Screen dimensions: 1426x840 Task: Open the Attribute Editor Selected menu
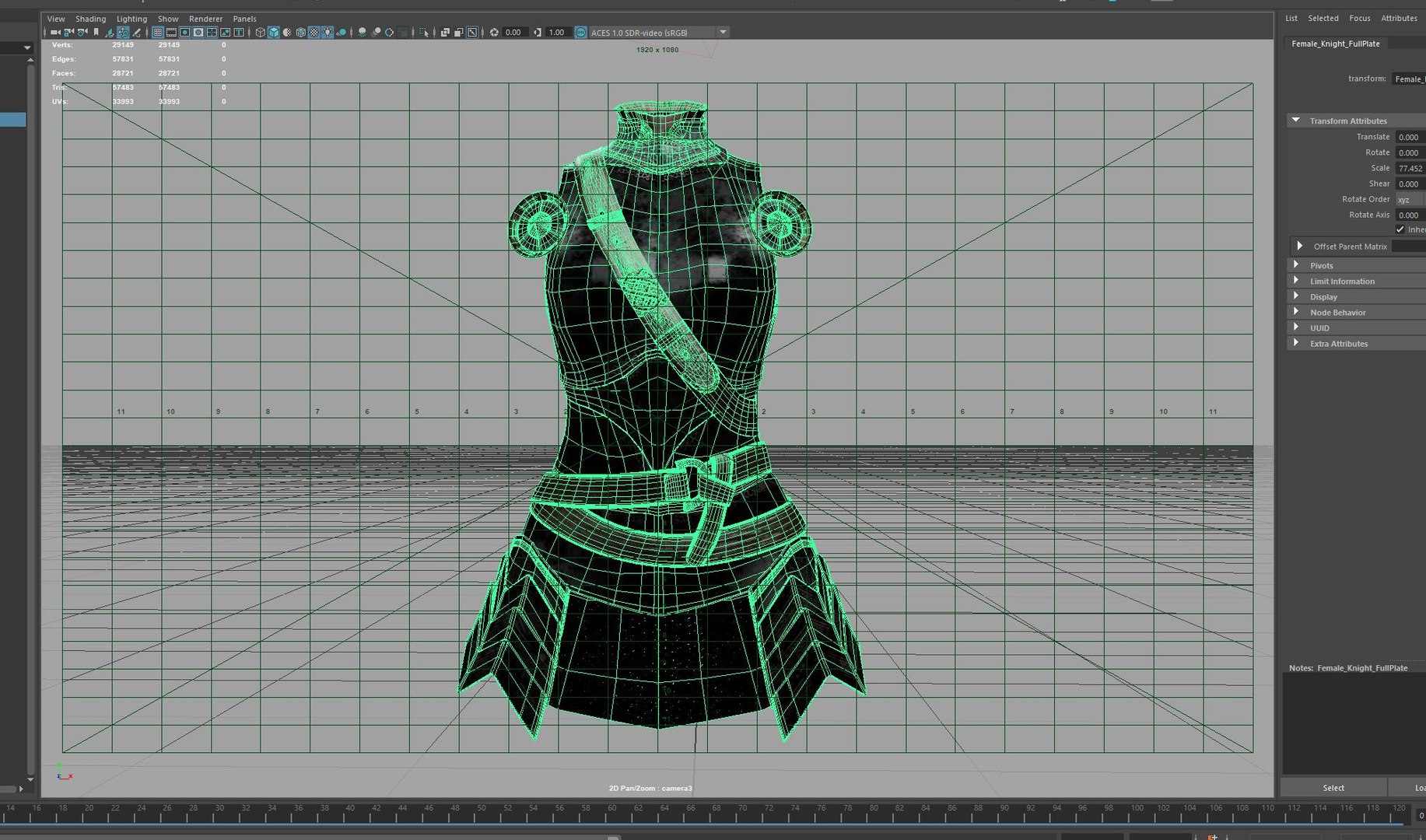[1323, 18]
